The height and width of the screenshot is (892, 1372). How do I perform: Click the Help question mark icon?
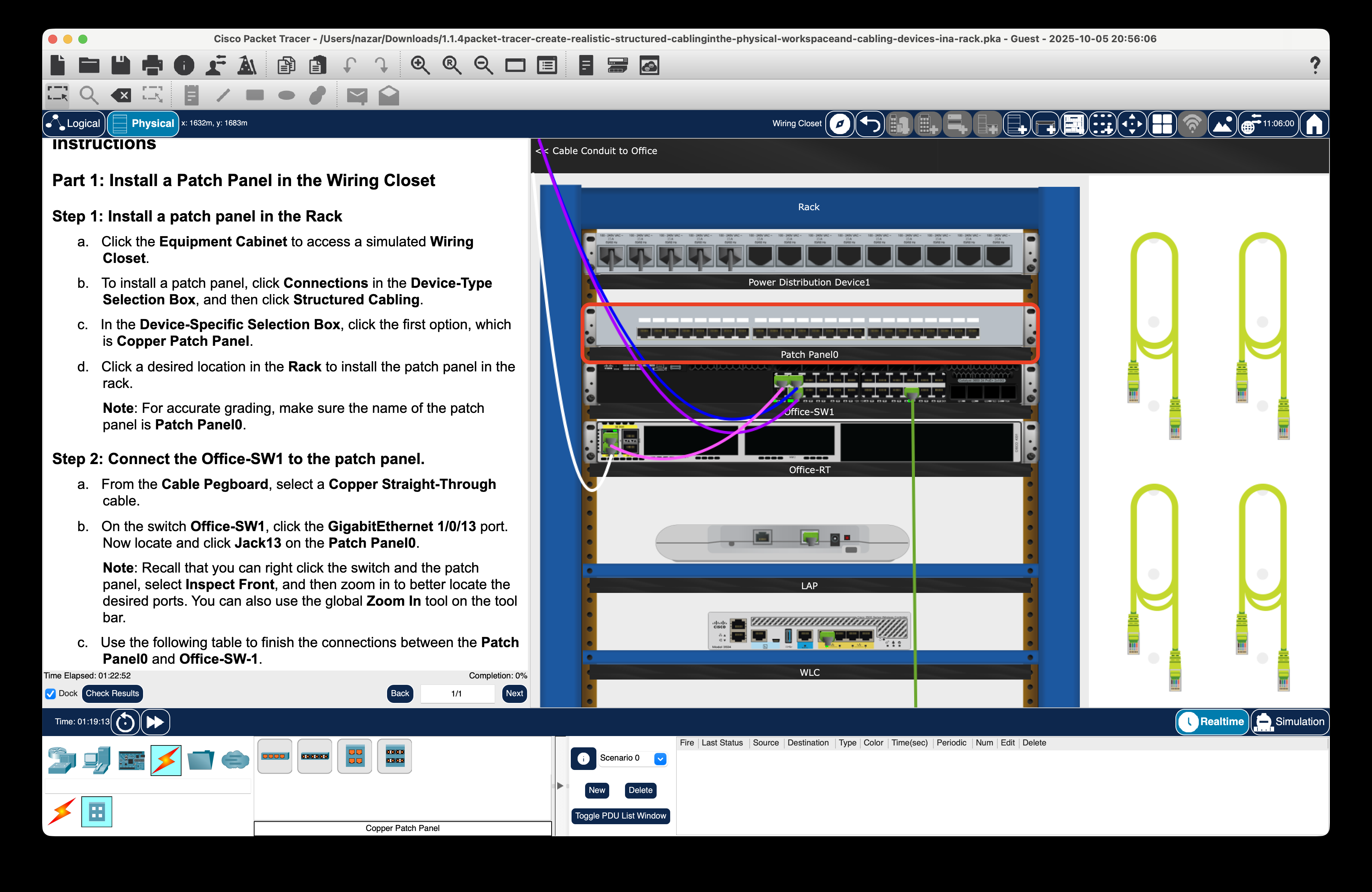[x=1314, y=65]
